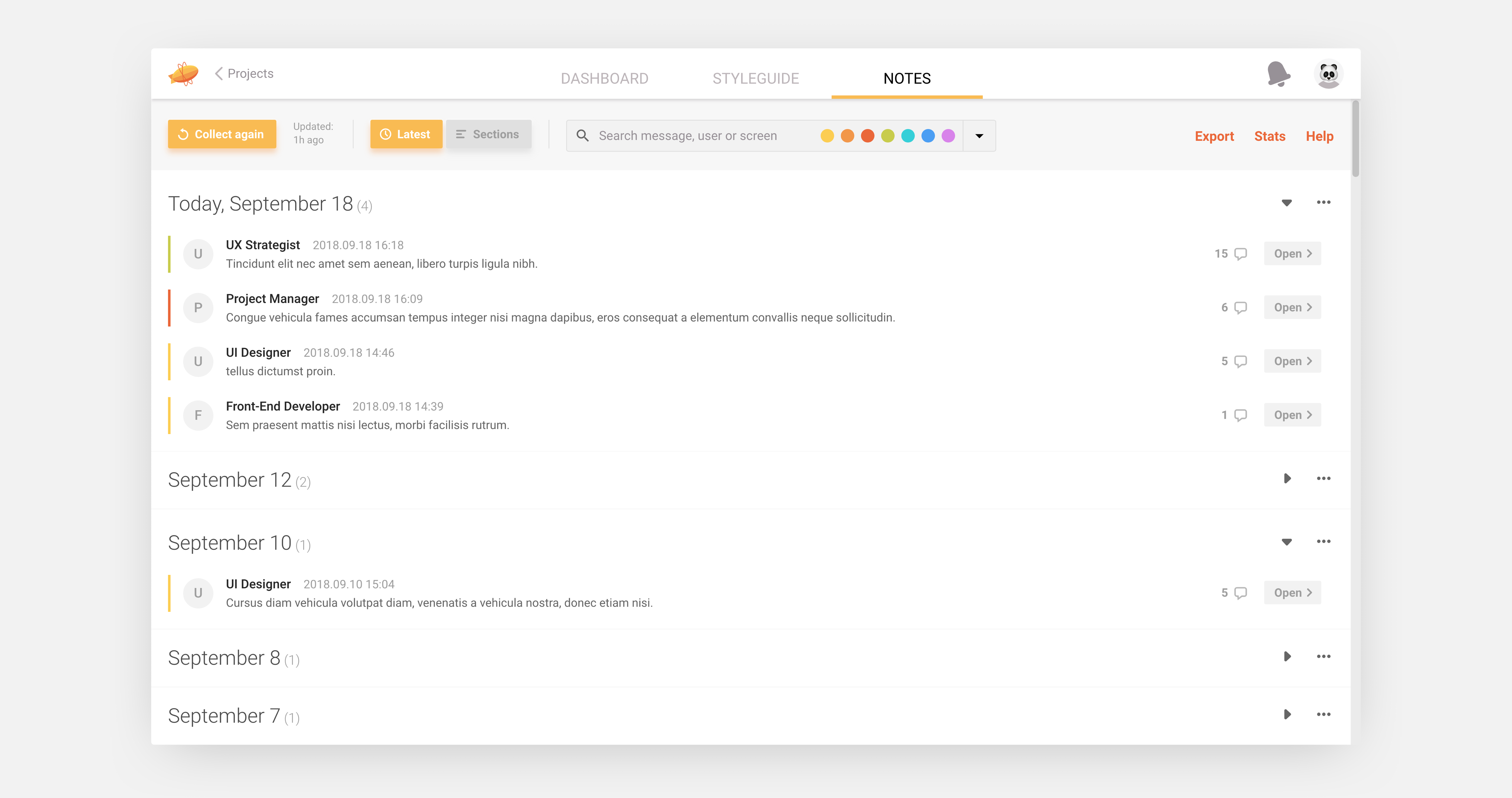
Task: Open more options for September 12
Action: coord(1324,479)
